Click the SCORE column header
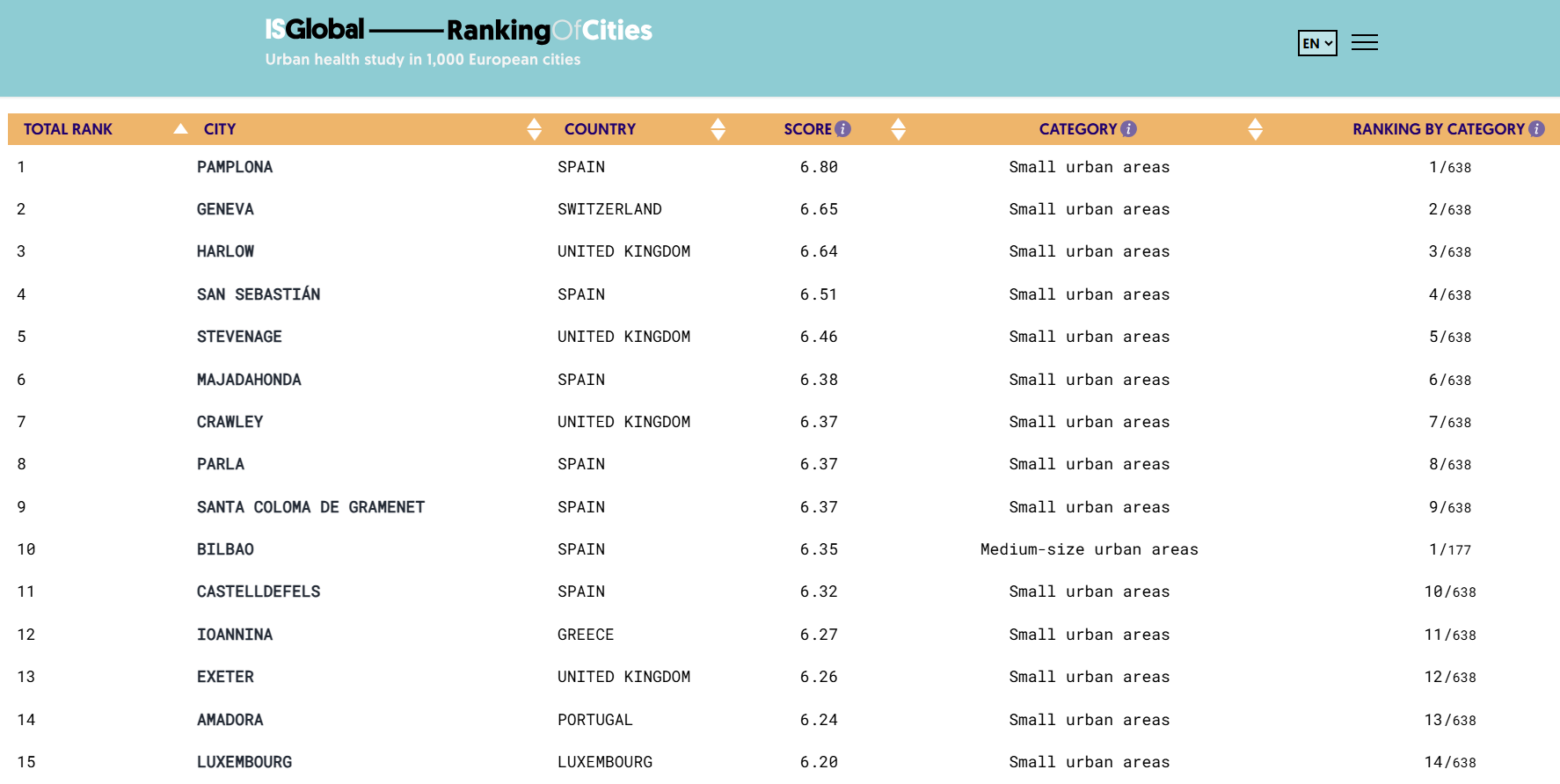This screenshot has width=1560, height=784. pyautogui.click(x=807, y=129)
